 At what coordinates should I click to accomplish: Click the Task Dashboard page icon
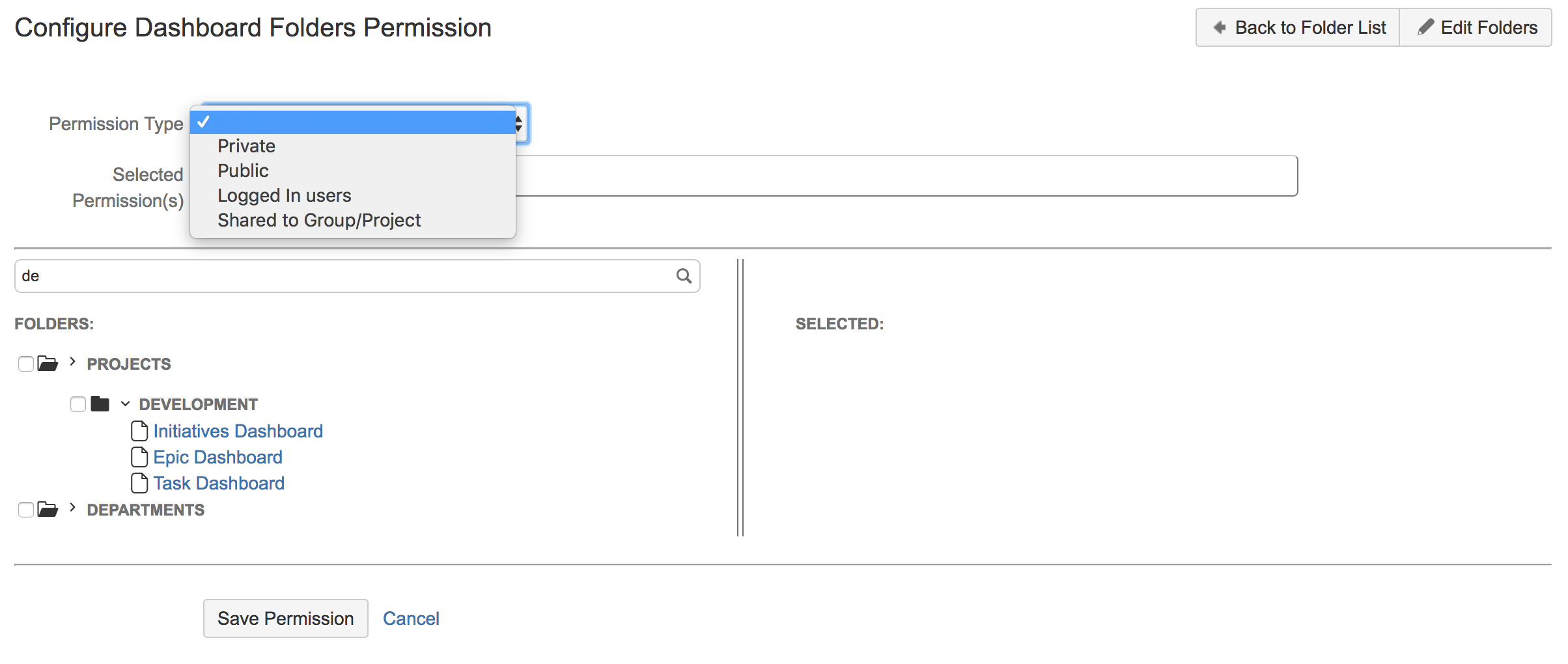(x=139, y=483)
